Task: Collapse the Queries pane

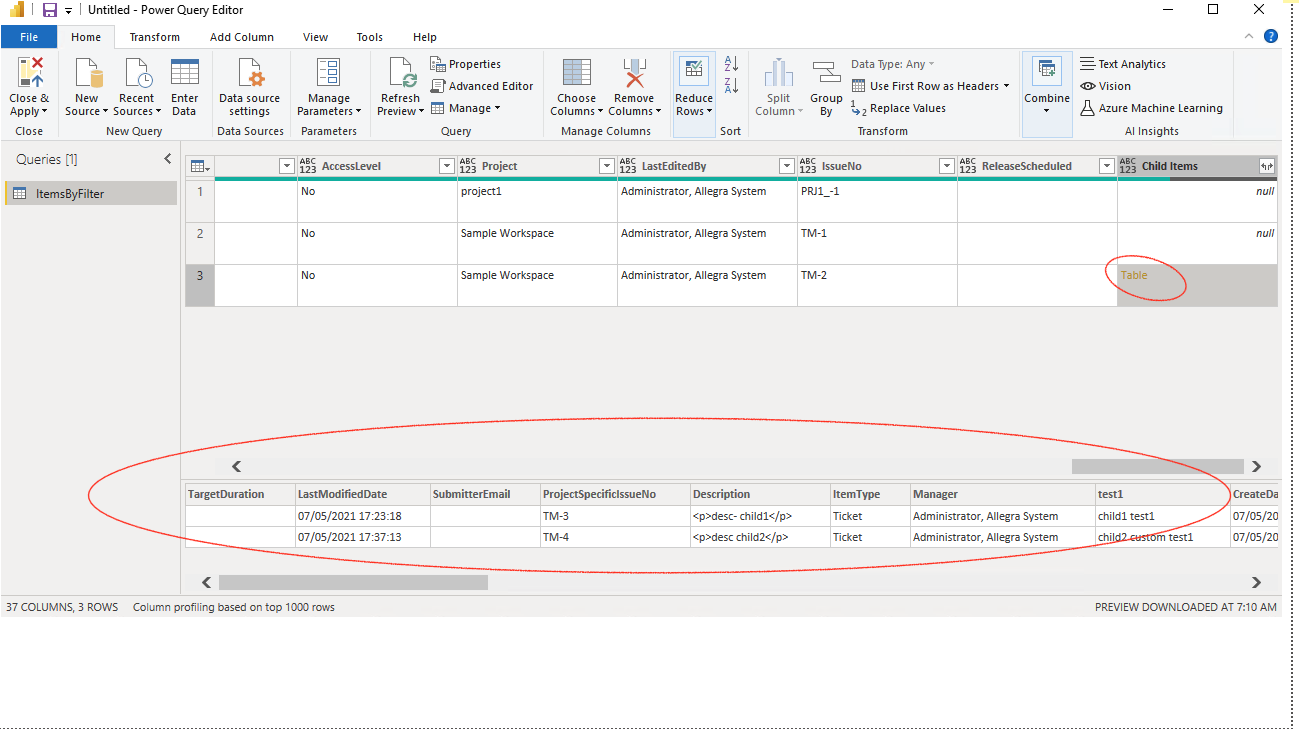Action: [167, 157]
